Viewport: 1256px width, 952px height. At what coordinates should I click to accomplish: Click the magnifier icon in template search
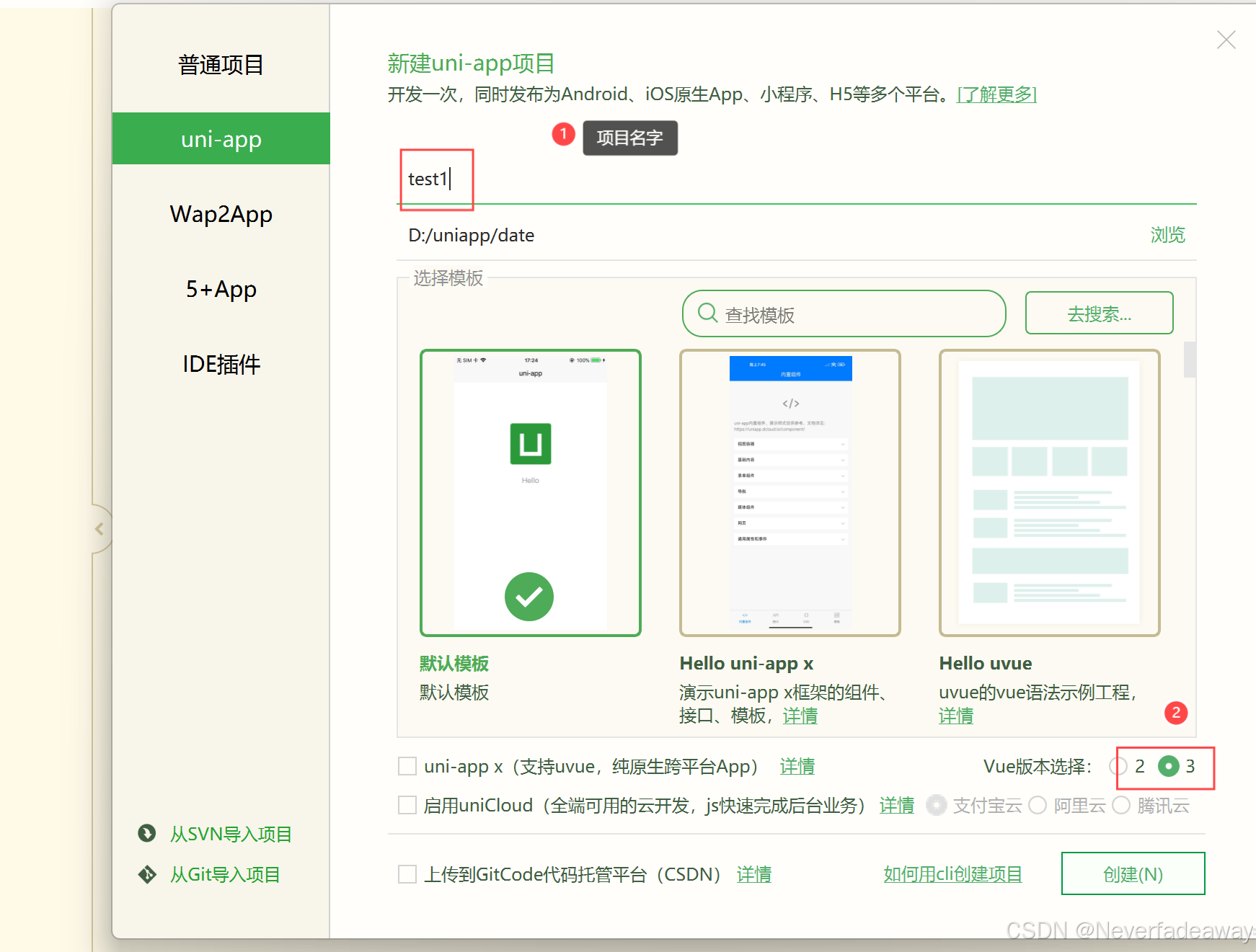[707, 313]
